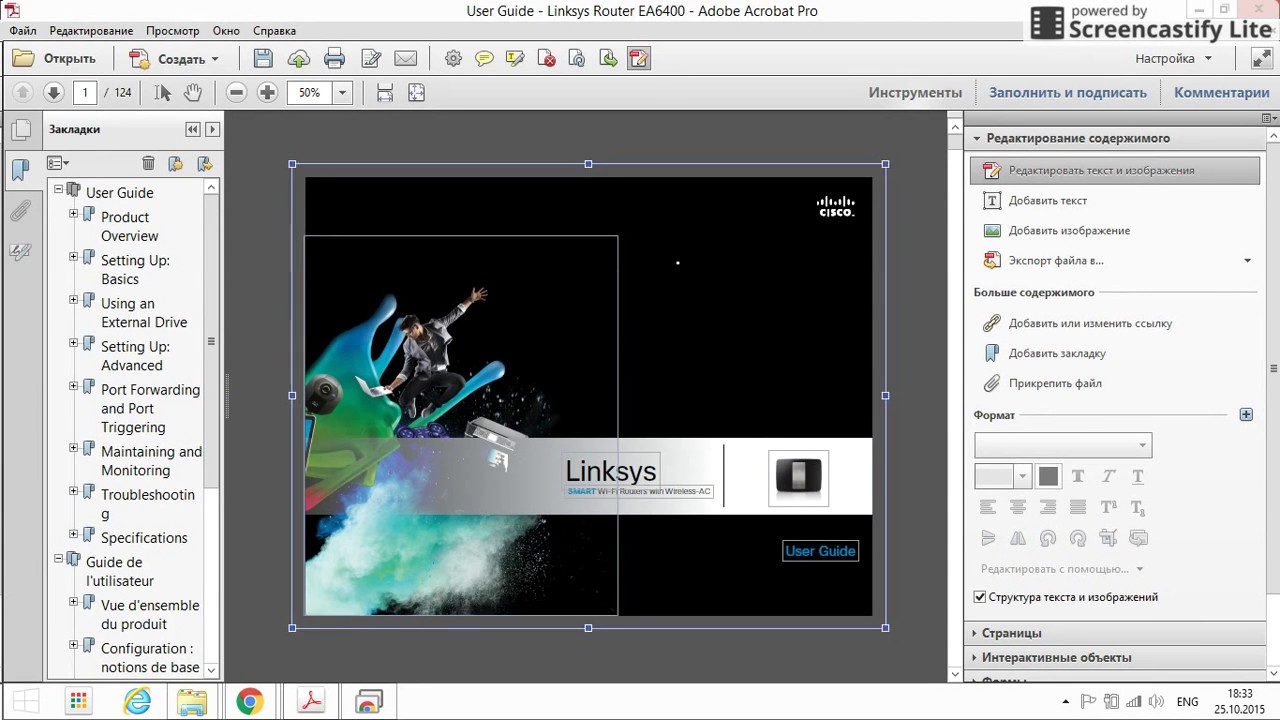The width and height of the screenshot is (1280, 720).
Task: Click the cloud upload icon in toolbar
Action: 298,59
